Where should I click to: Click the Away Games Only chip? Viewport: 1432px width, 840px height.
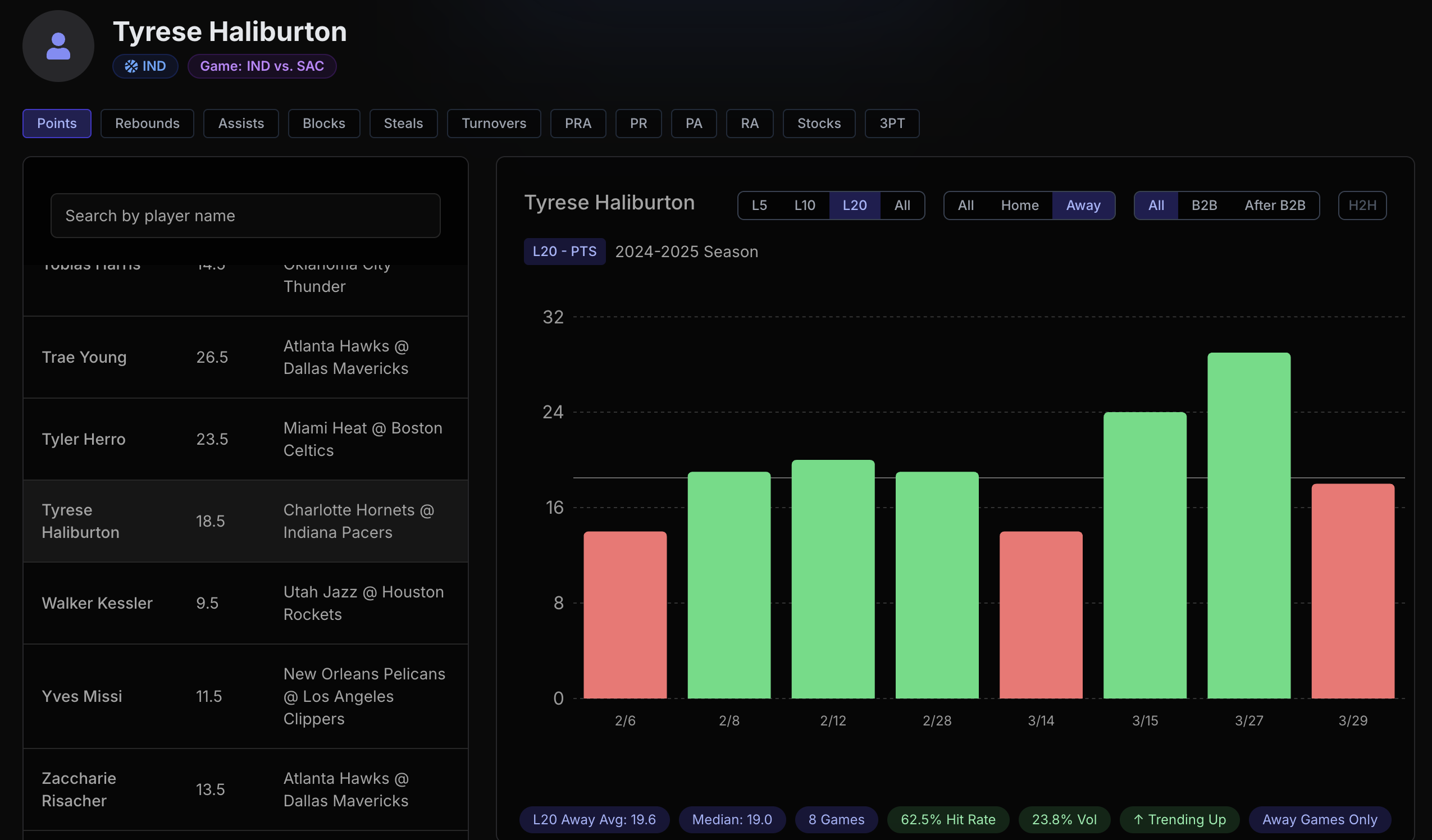click(x=1320, y=820)
